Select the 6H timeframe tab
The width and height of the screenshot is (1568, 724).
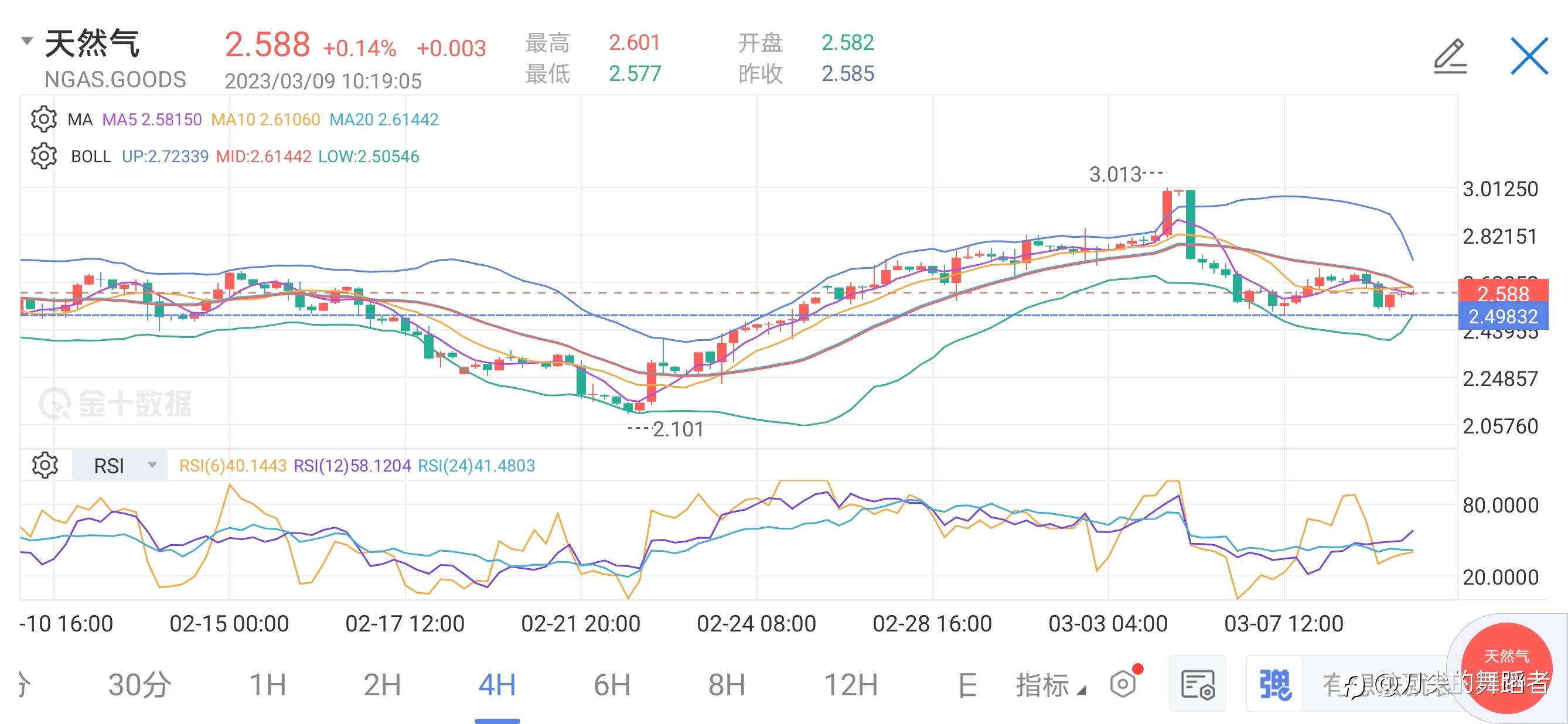pos(612,685)
